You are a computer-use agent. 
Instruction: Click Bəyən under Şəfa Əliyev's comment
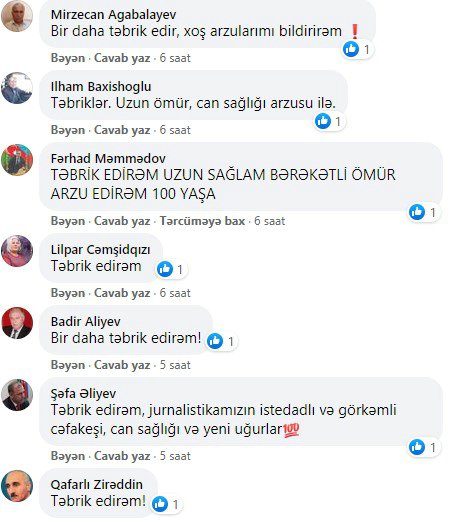click(x=68, y=456)
